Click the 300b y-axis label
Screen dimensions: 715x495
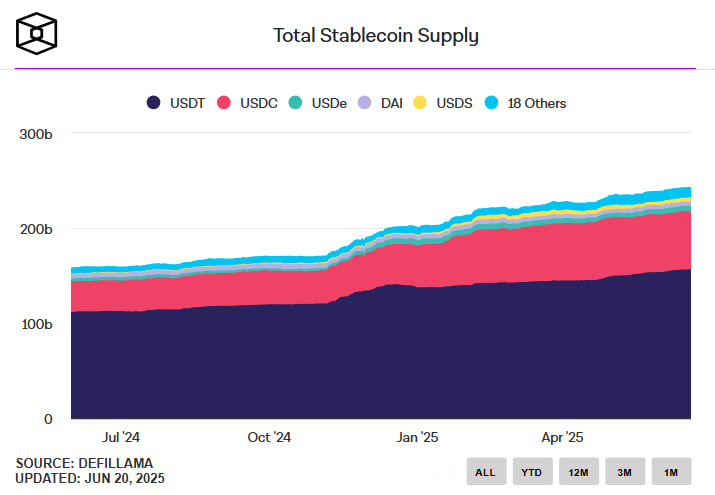pos(34,134)
